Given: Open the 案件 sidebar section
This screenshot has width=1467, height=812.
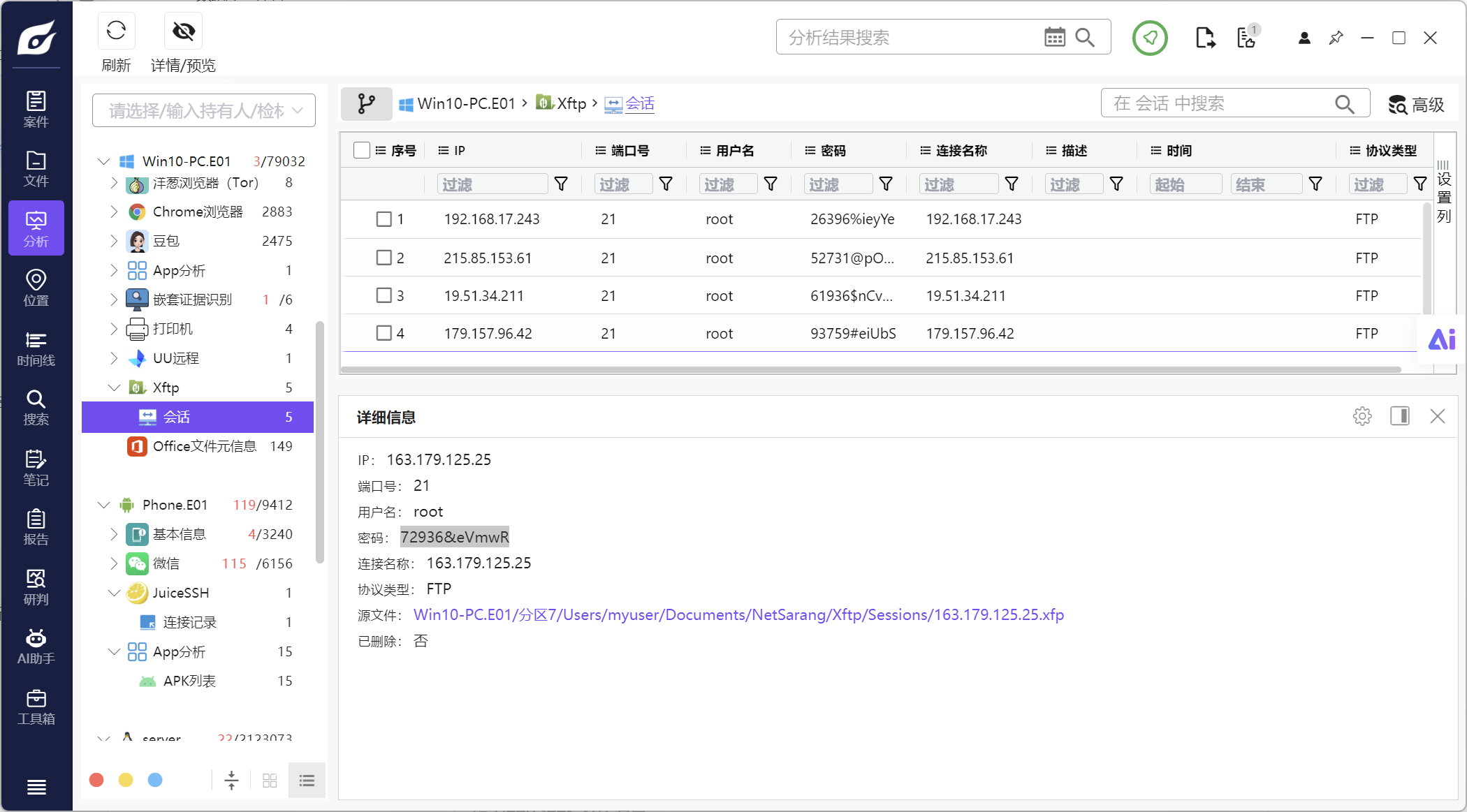Looking at the screenshot, I should [x=36, y=109].
